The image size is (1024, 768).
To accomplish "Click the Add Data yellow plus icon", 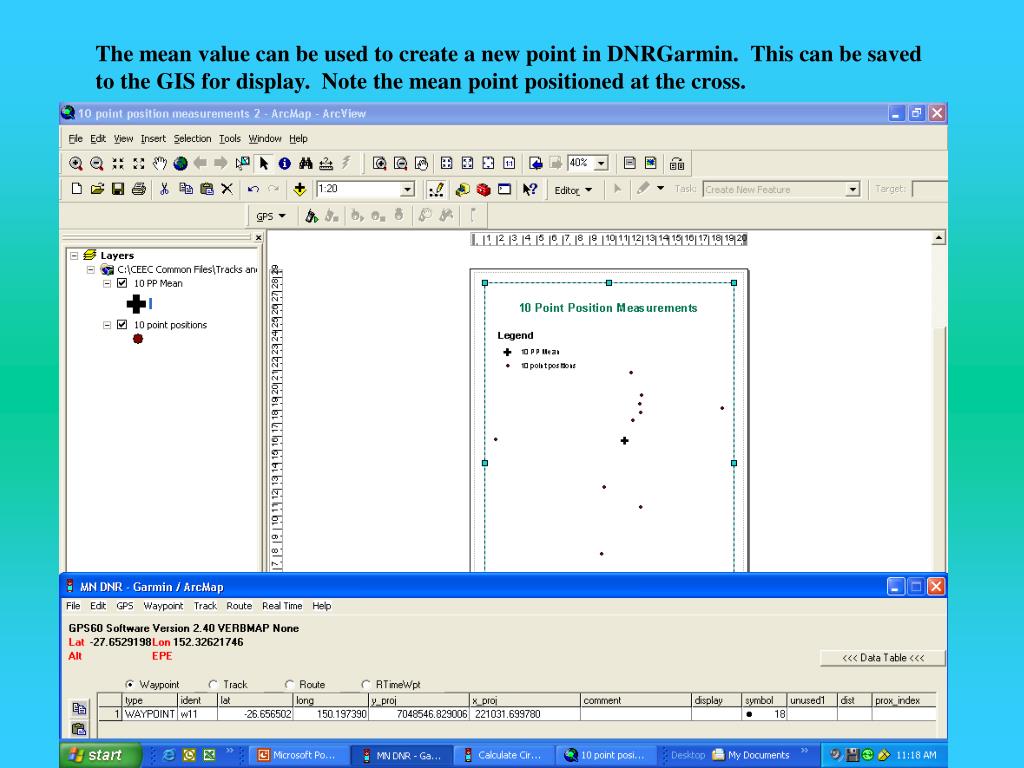I will coord(300,189).
